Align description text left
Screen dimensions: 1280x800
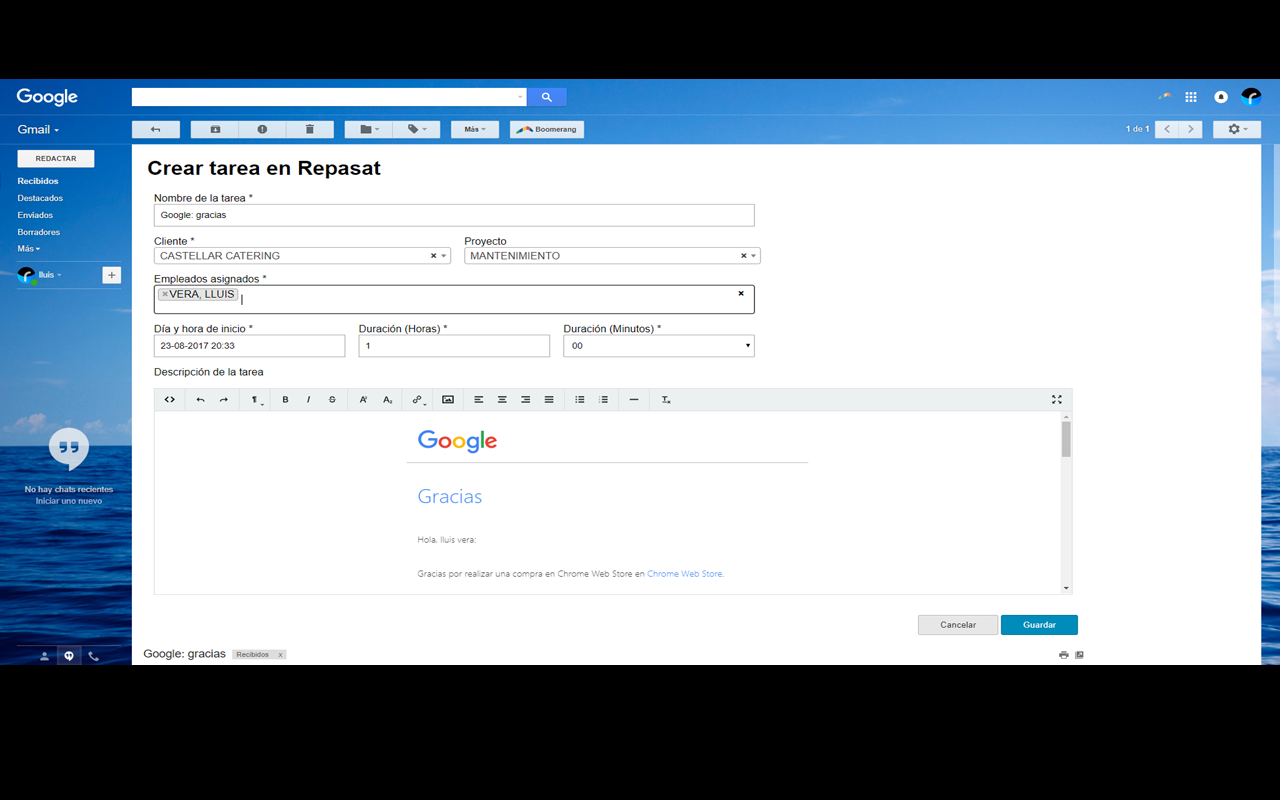(x=479, y=400)
